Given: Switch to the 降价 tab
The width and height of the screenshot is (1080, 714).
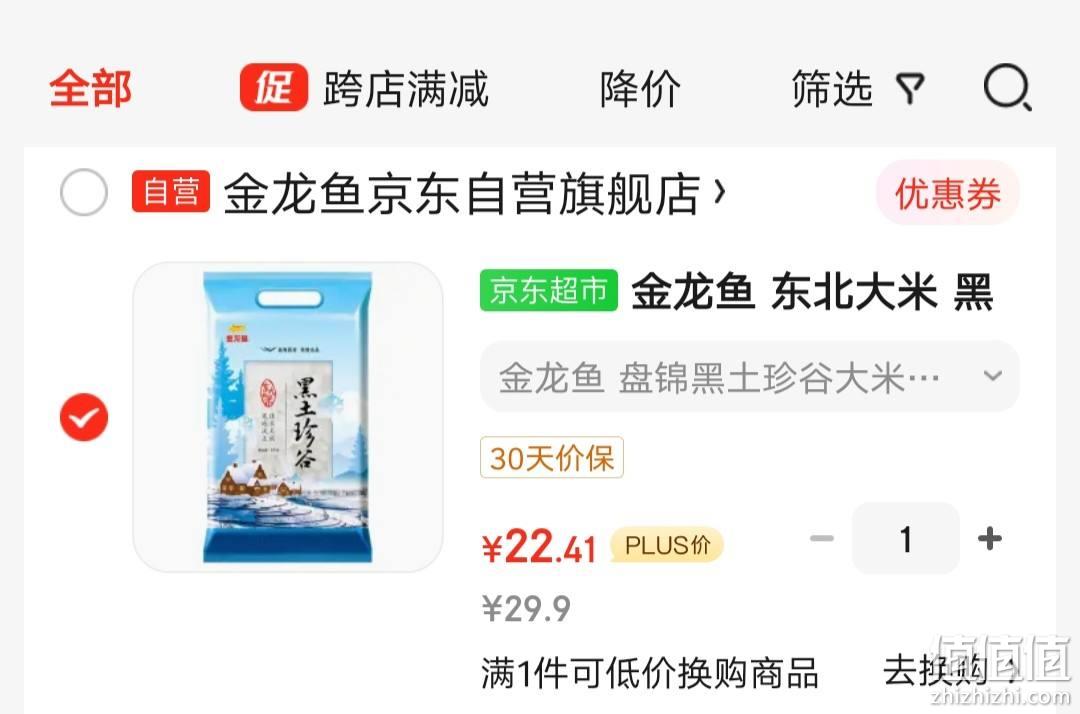Looking at the screenshot, I should pos(640,89).
